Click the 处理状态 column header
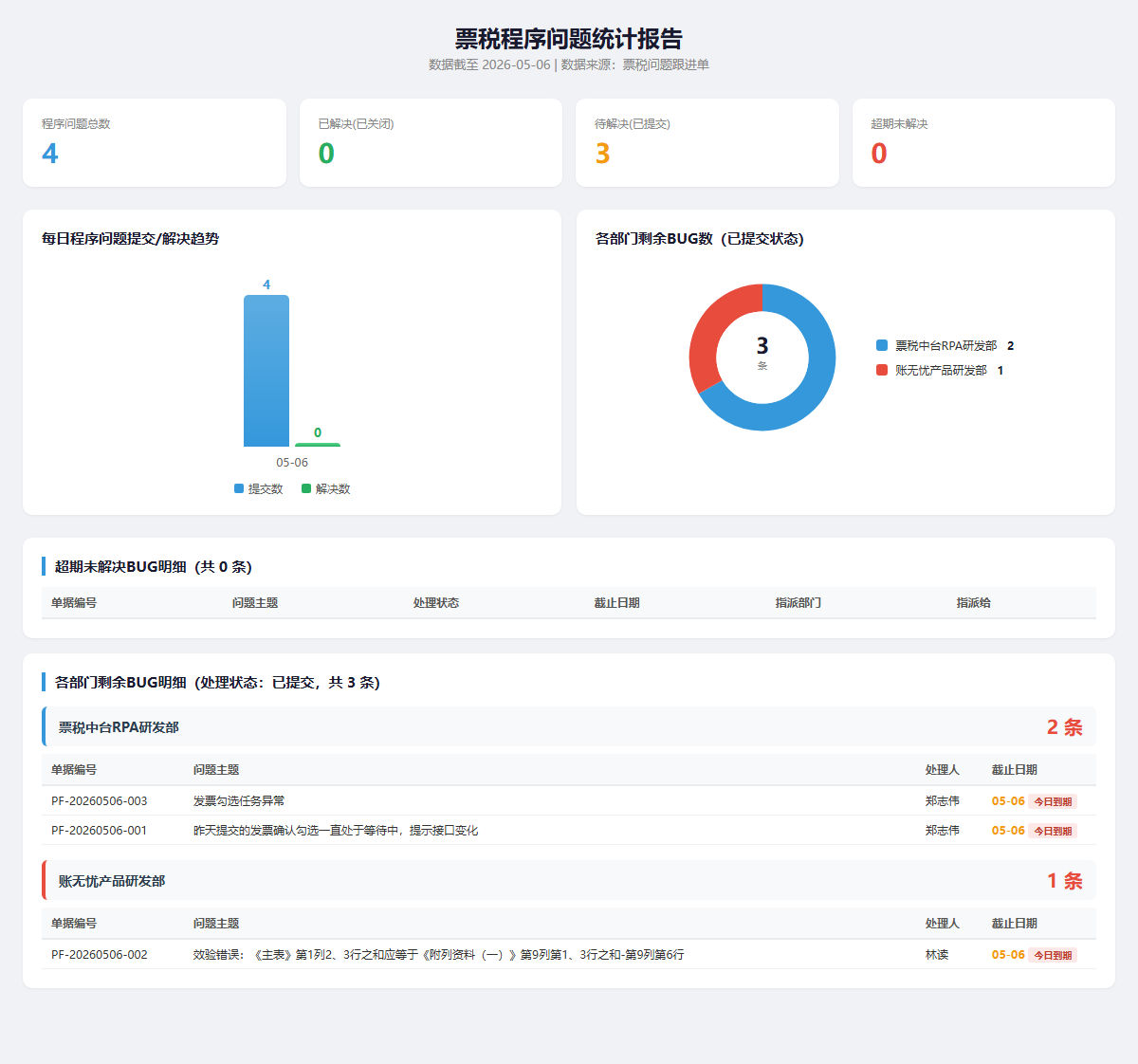 coord(436,602)
